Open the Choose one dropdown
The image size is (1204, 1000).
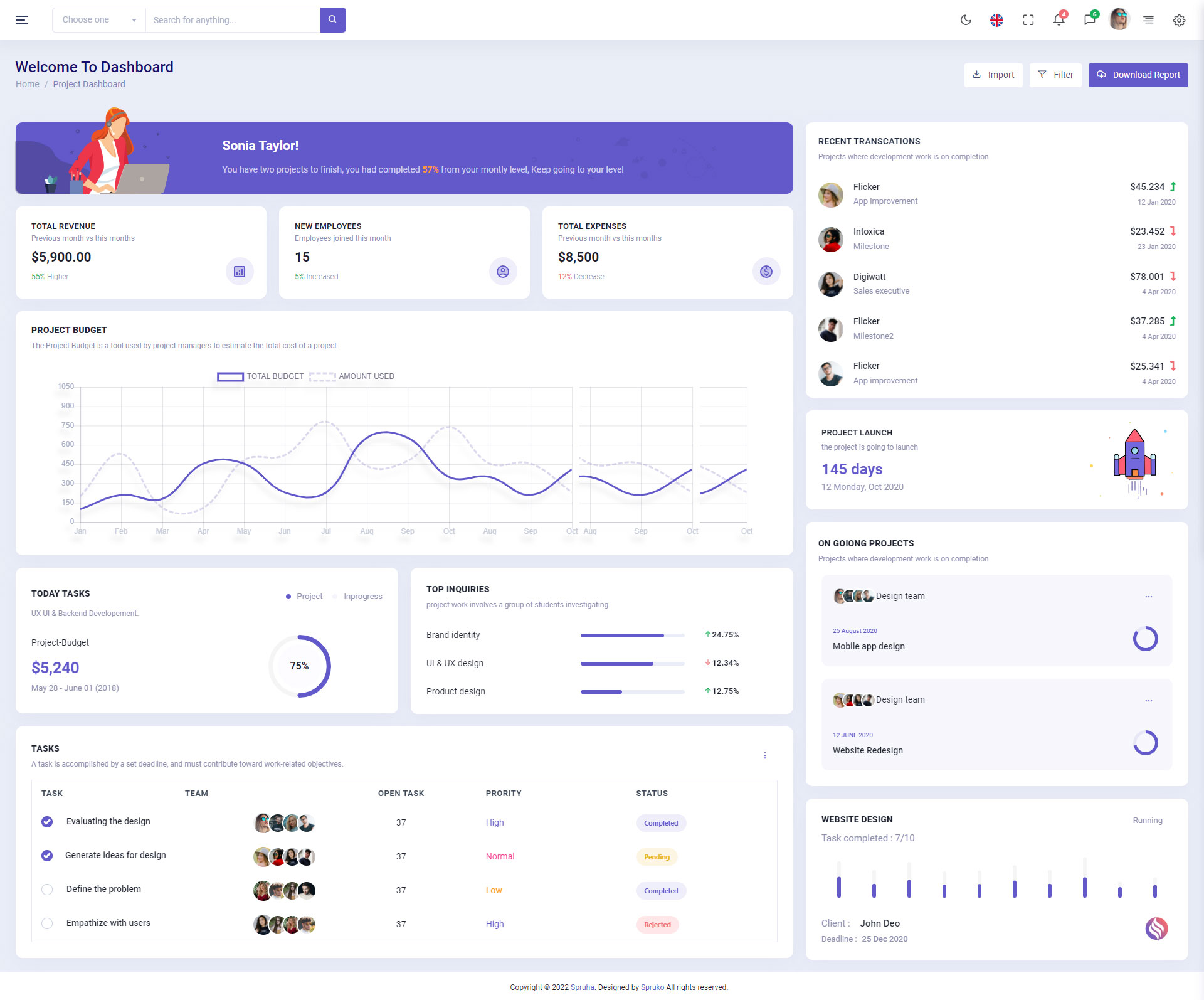pyautogui.click(x=99, y=20)
